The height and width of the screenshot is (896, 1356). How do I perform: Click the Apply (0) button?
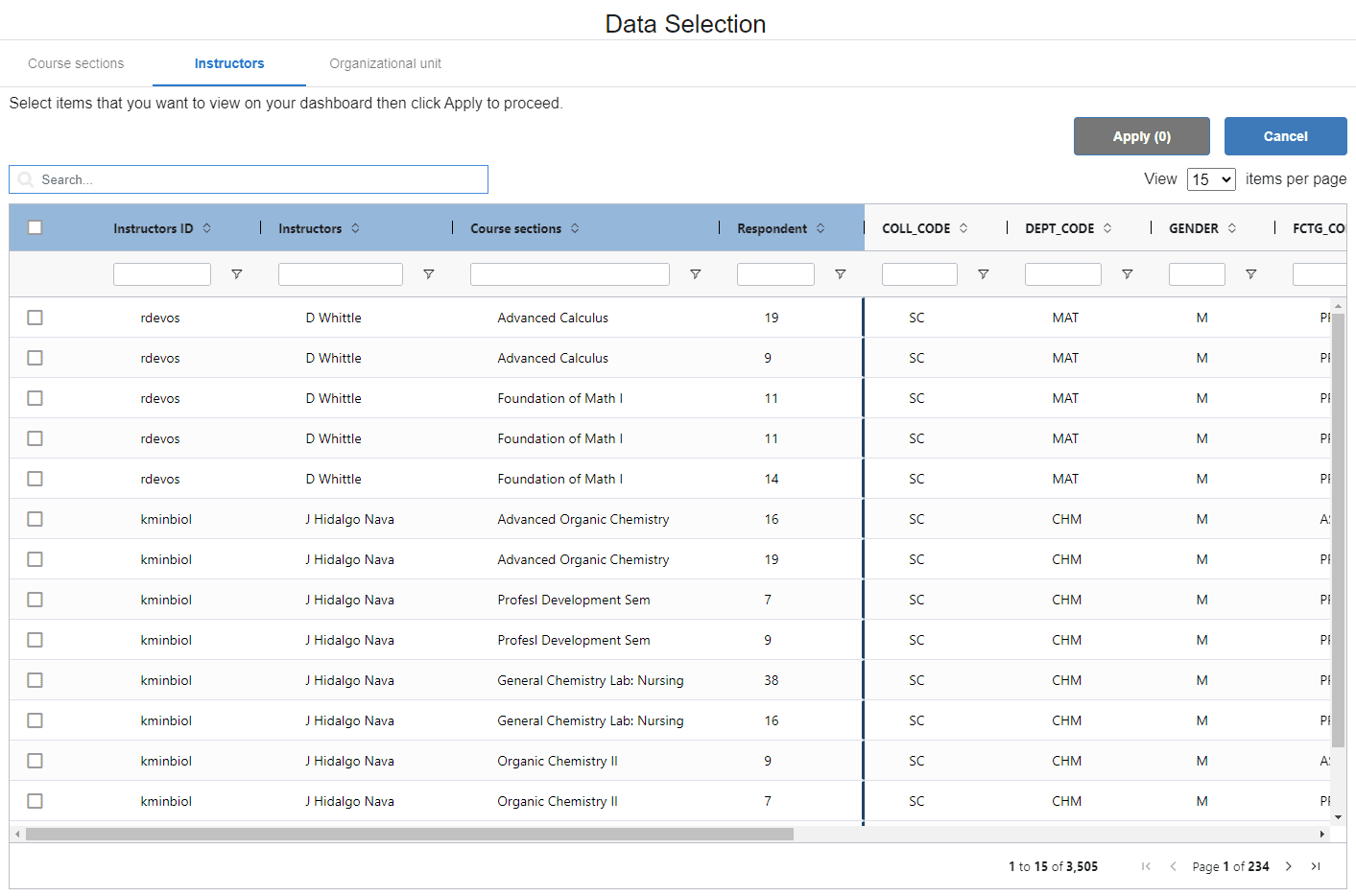1142,136
